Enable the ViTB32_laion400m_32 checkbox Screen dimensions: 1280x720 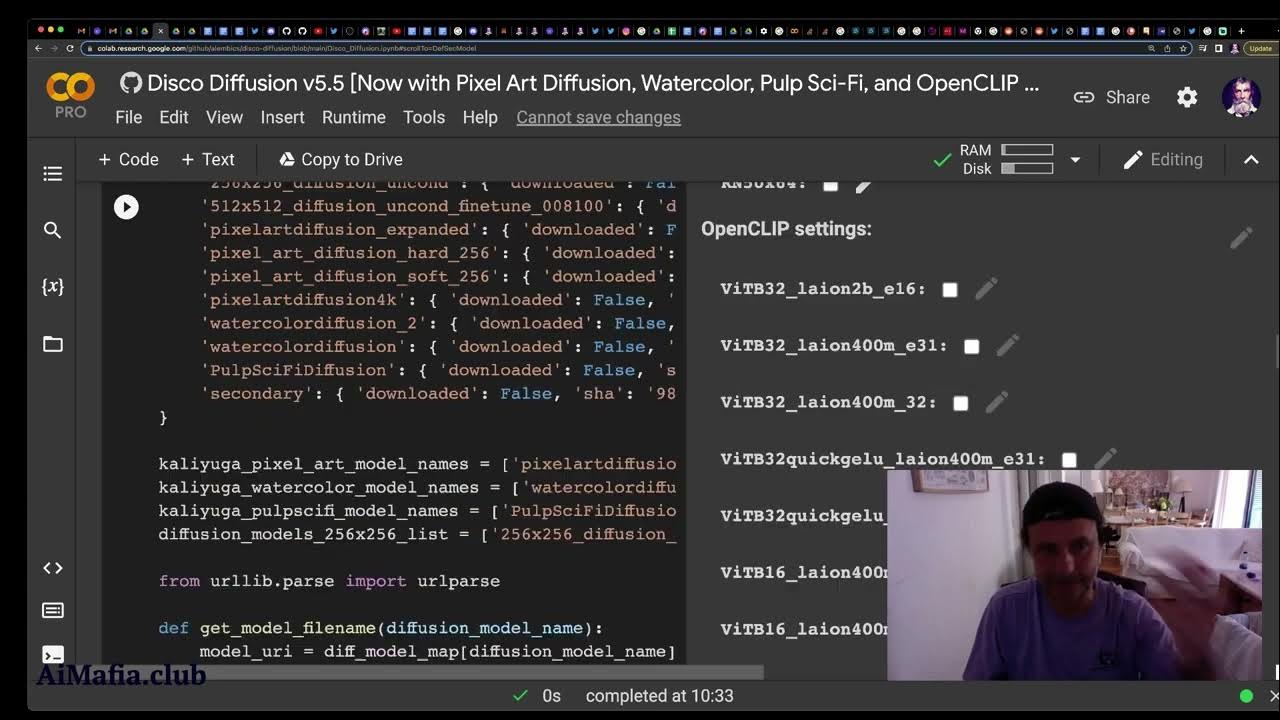[961, 403]
